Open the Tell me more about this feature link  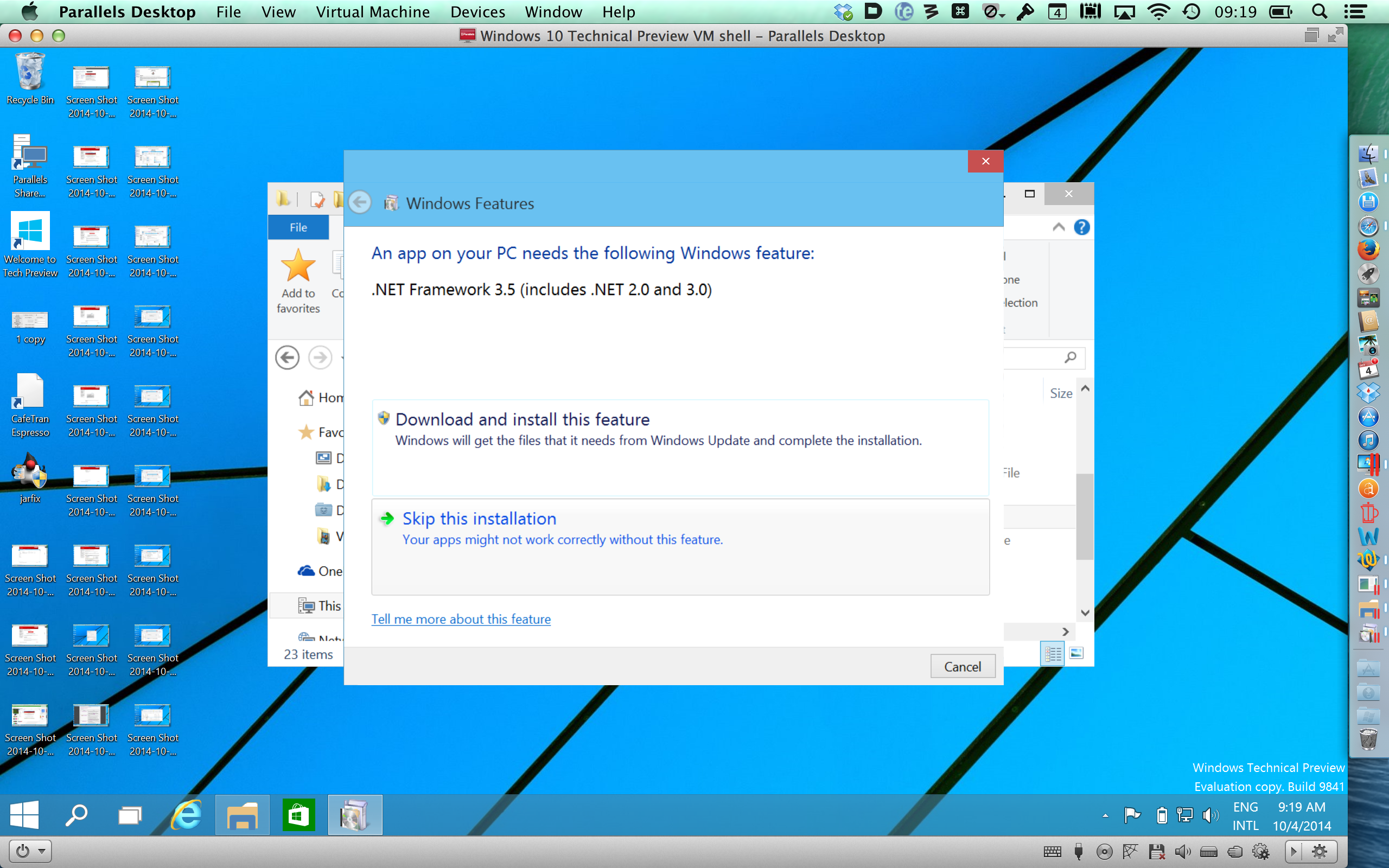[461, 619]
